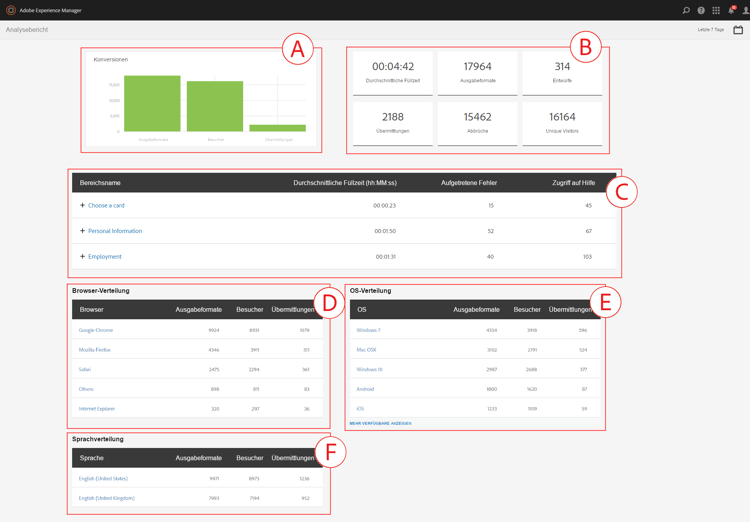Click the Aufgetretene Fehler column header

[469, 183]
